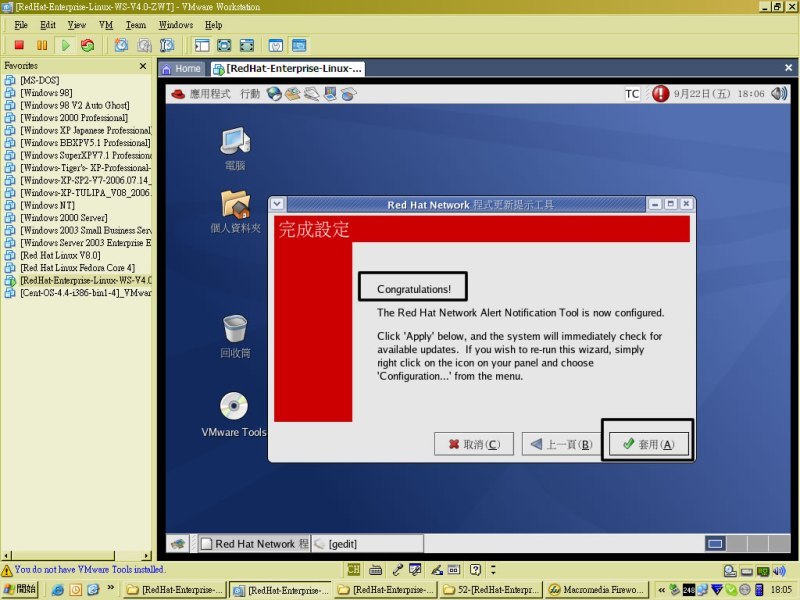The width and height of the screenshot is (800, 600).
Task: Click the TC input method indicator
Action: 632,94
